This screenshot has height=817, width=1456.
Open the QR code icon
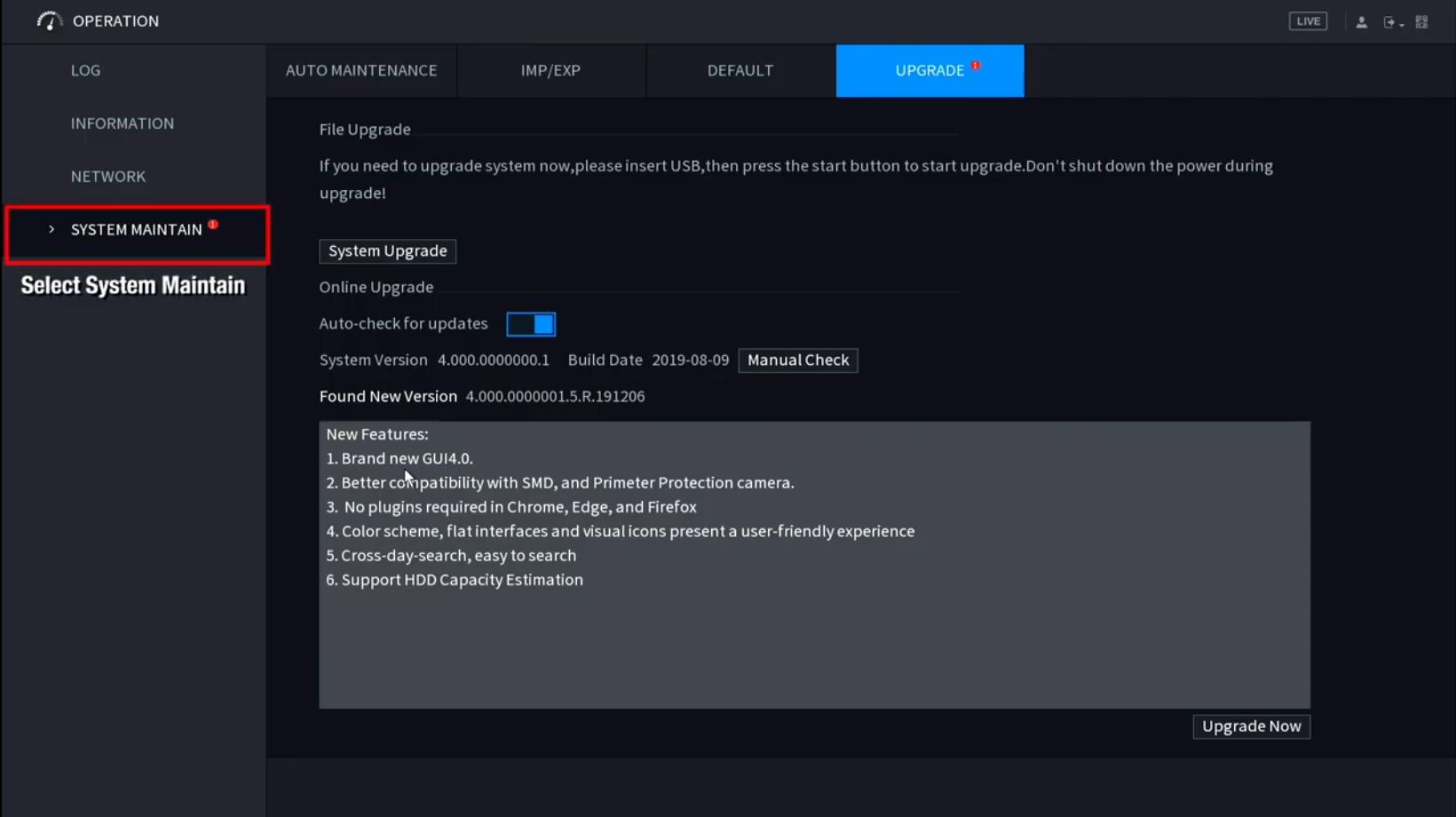click(x=1421, y=22)
